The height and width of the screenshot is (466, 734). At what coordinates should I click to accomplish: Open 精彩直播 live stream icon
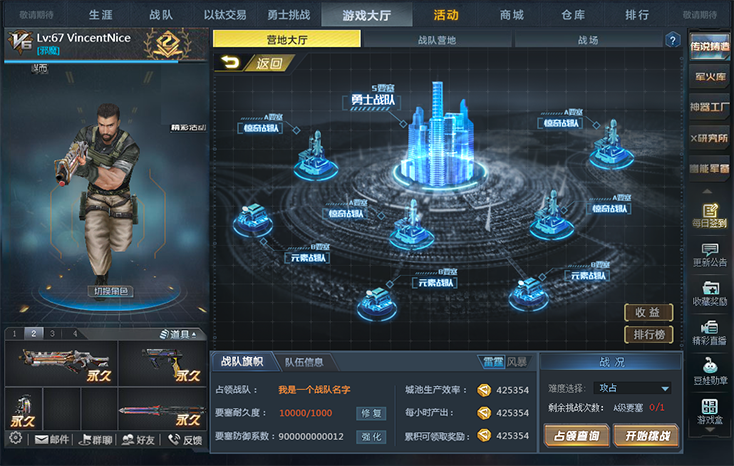point(710,333)
